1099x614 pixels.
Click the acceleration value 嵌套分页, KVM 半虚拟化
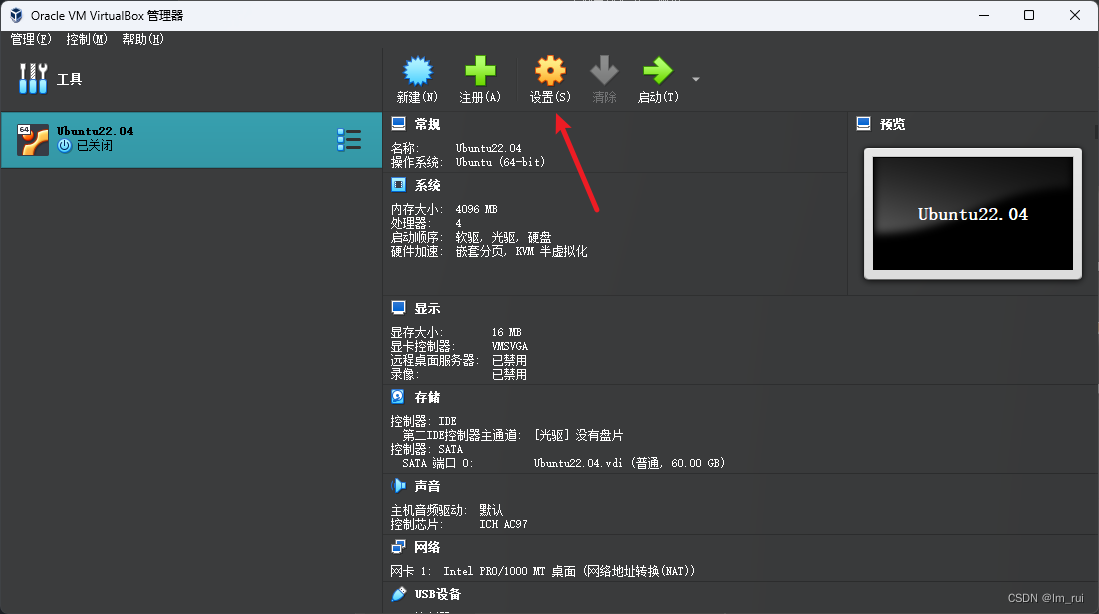coord(521,251)
